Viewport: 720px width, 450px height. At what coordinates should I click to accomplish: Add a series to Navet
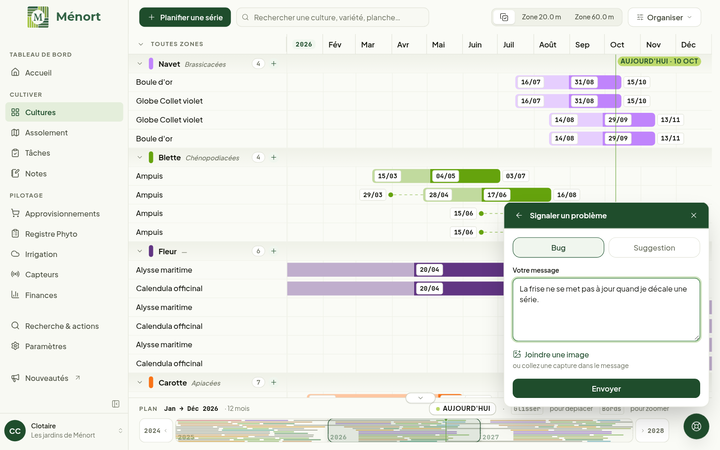(x=274, y=64)
